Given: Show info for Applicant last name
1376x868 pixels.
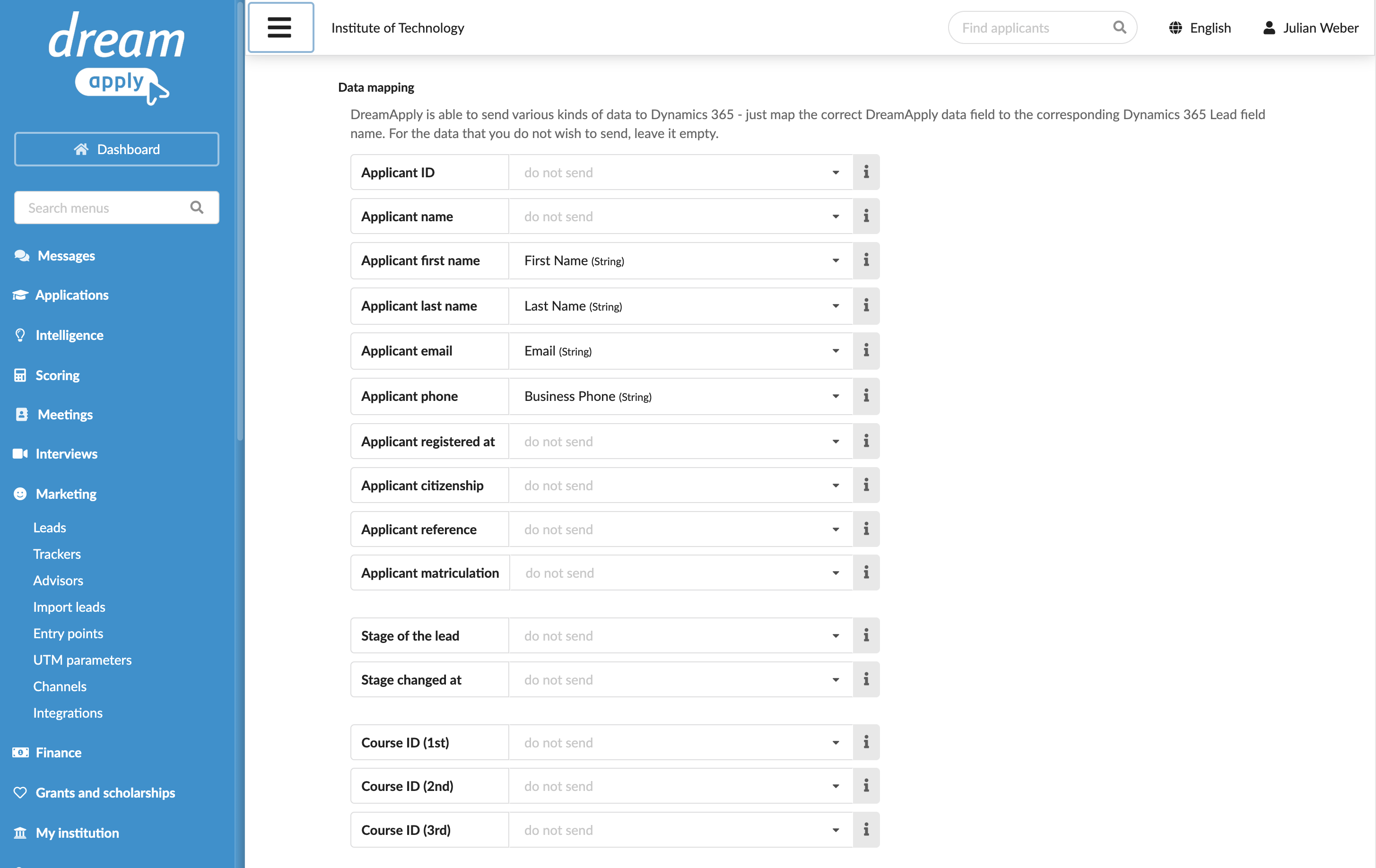Looking at the screenshot, I should [x=866, y=306].
